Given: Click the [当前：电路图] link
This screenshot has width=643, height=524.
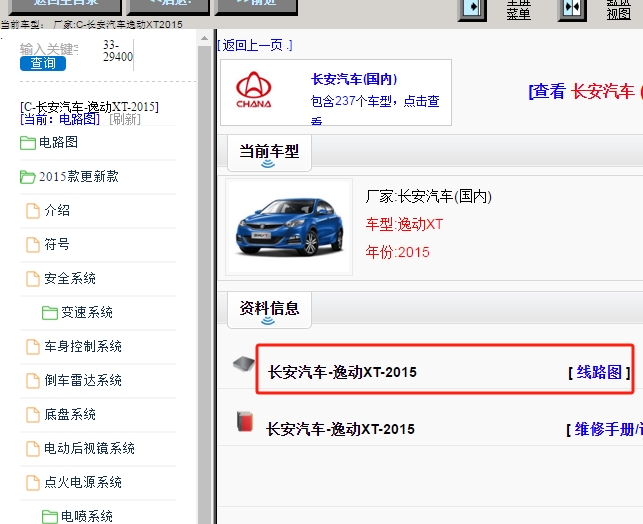Looking at the screenshot, I should click(60, 119).
